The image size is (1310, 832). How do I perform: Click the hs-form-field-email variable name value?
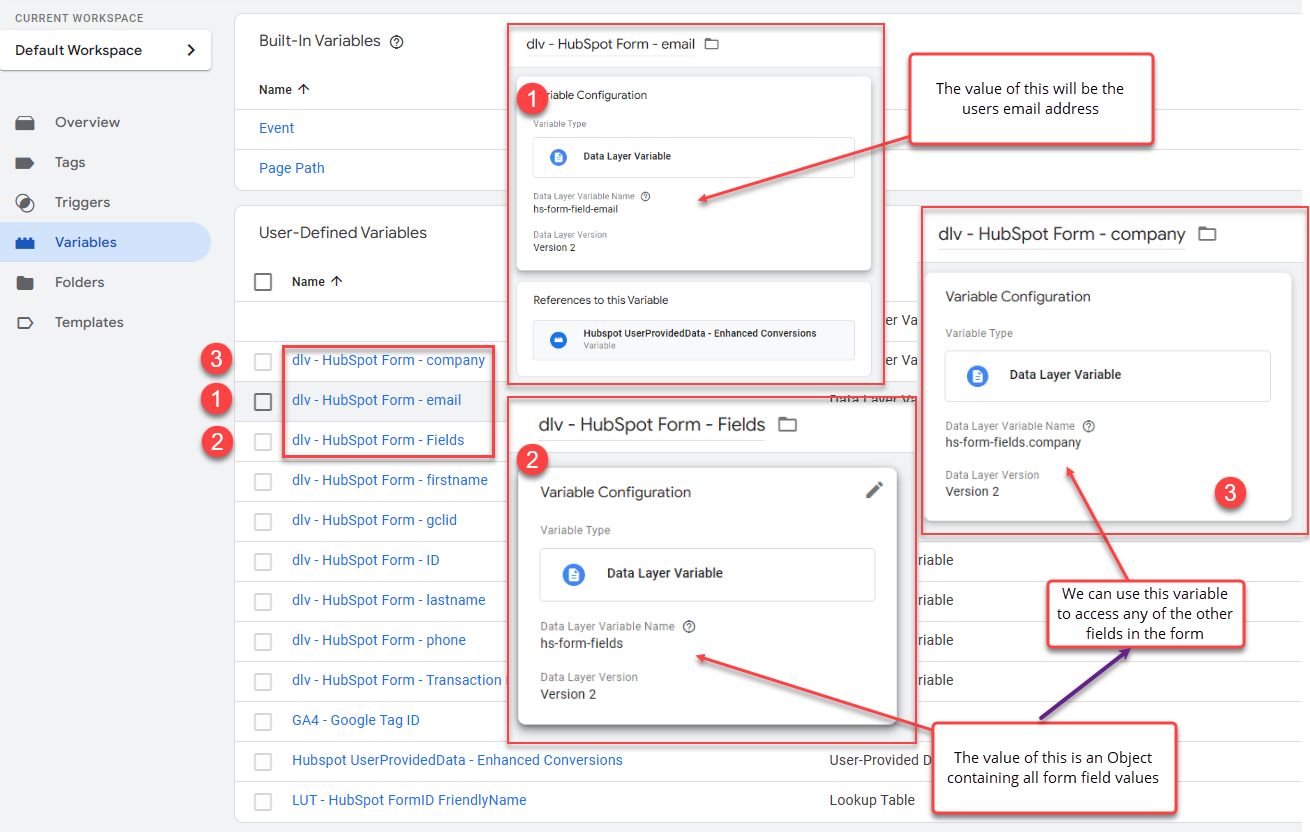pyautogui.click(x=575, y=209)
